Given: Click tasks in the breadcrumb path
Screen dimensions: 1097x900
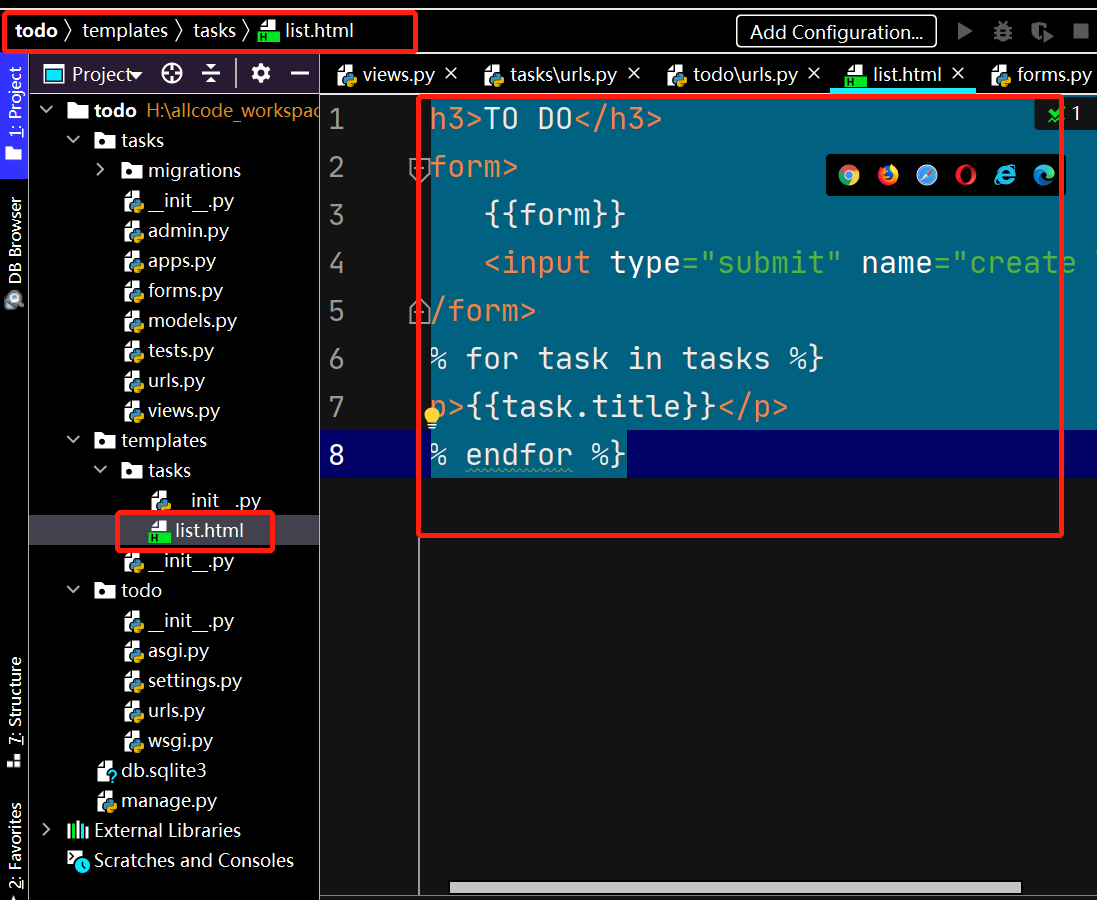Looking at the screenshot, I should 214,31.
